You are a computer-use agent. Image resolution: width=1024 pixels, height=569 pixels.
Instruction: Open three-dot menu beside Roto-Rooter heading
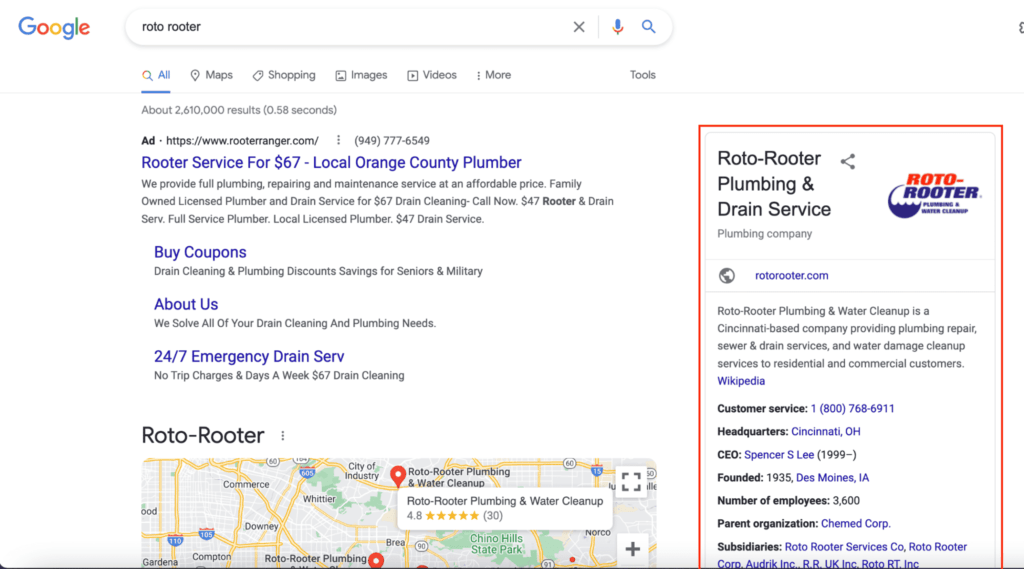283,436
